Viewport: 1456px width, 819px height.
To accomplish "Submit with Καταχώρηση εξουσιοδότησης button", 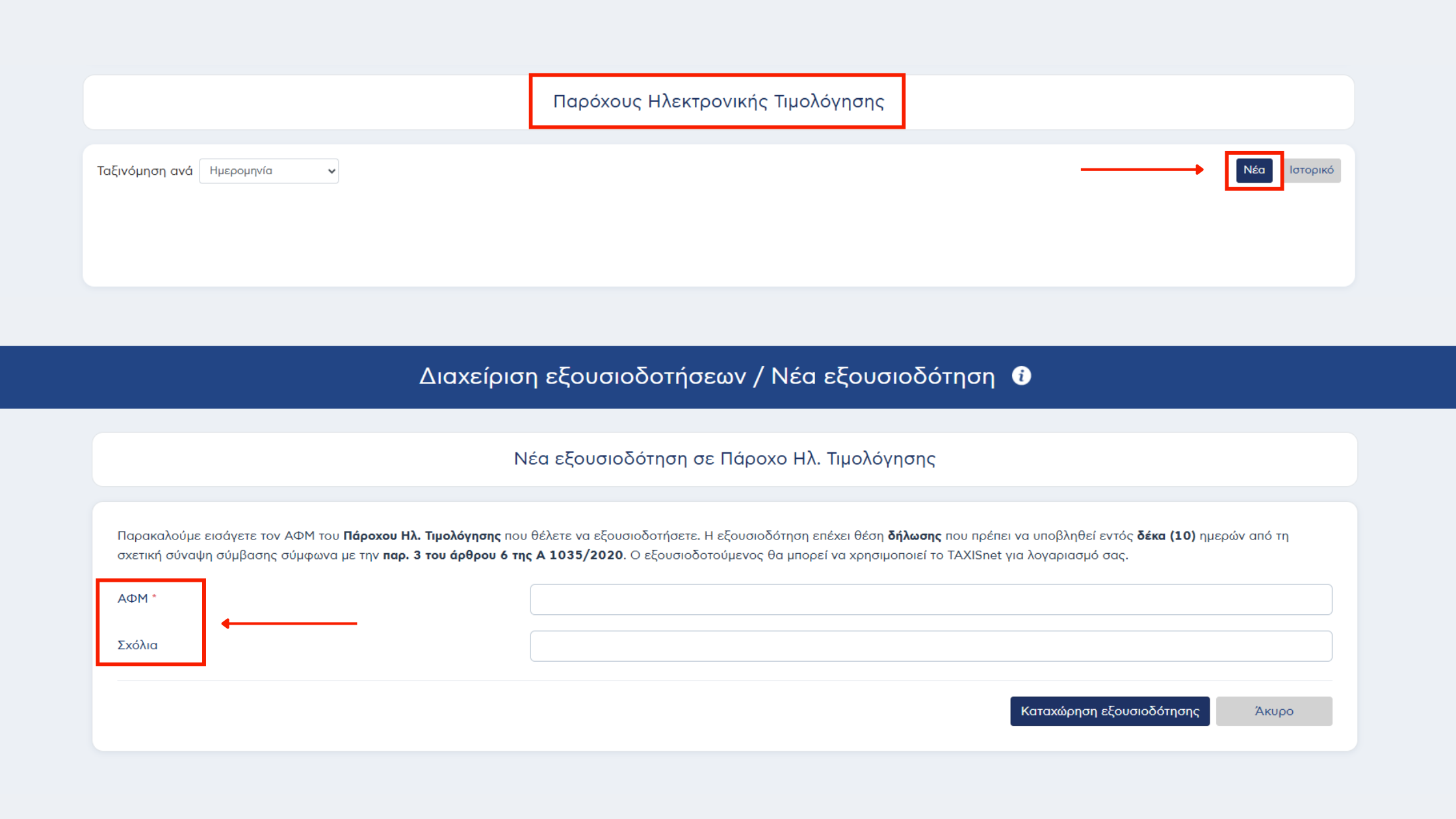I will [x=1110, y=711].
